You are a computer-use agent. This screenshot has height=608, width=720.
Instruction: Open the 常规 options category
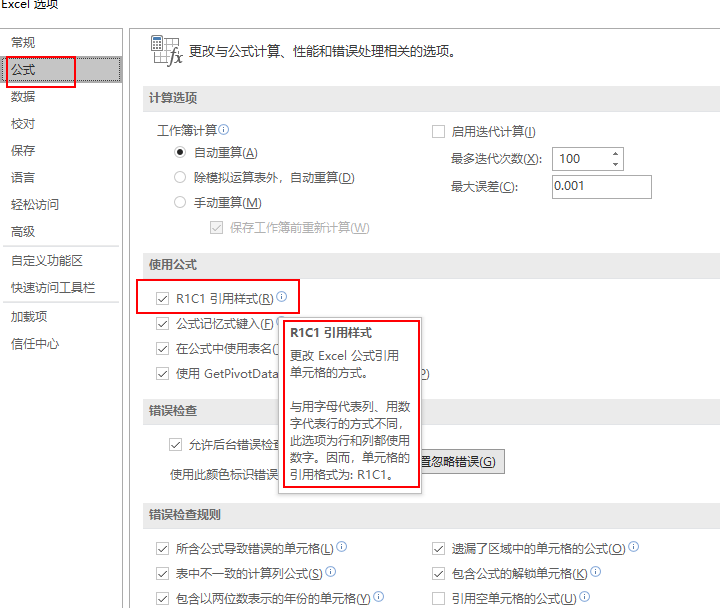(23, 43)
